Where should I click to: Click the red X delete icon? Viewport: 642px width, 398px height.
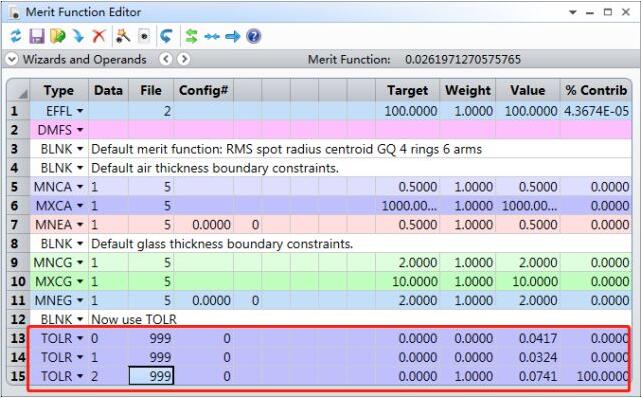(99, 36)
